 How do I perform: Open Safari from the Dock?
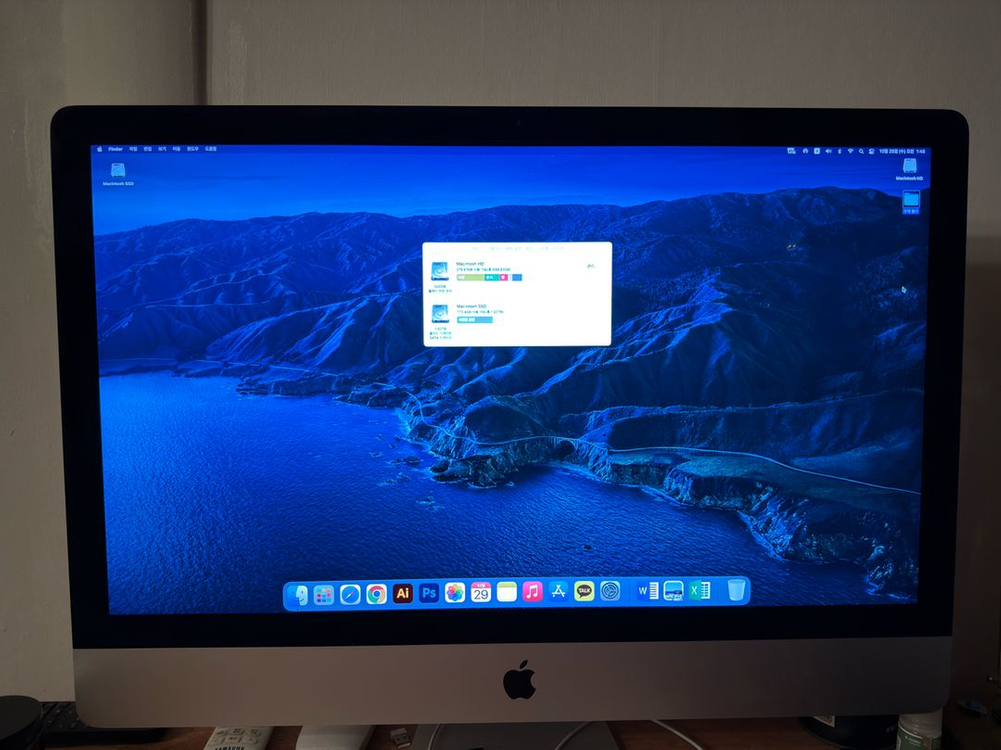347,593
